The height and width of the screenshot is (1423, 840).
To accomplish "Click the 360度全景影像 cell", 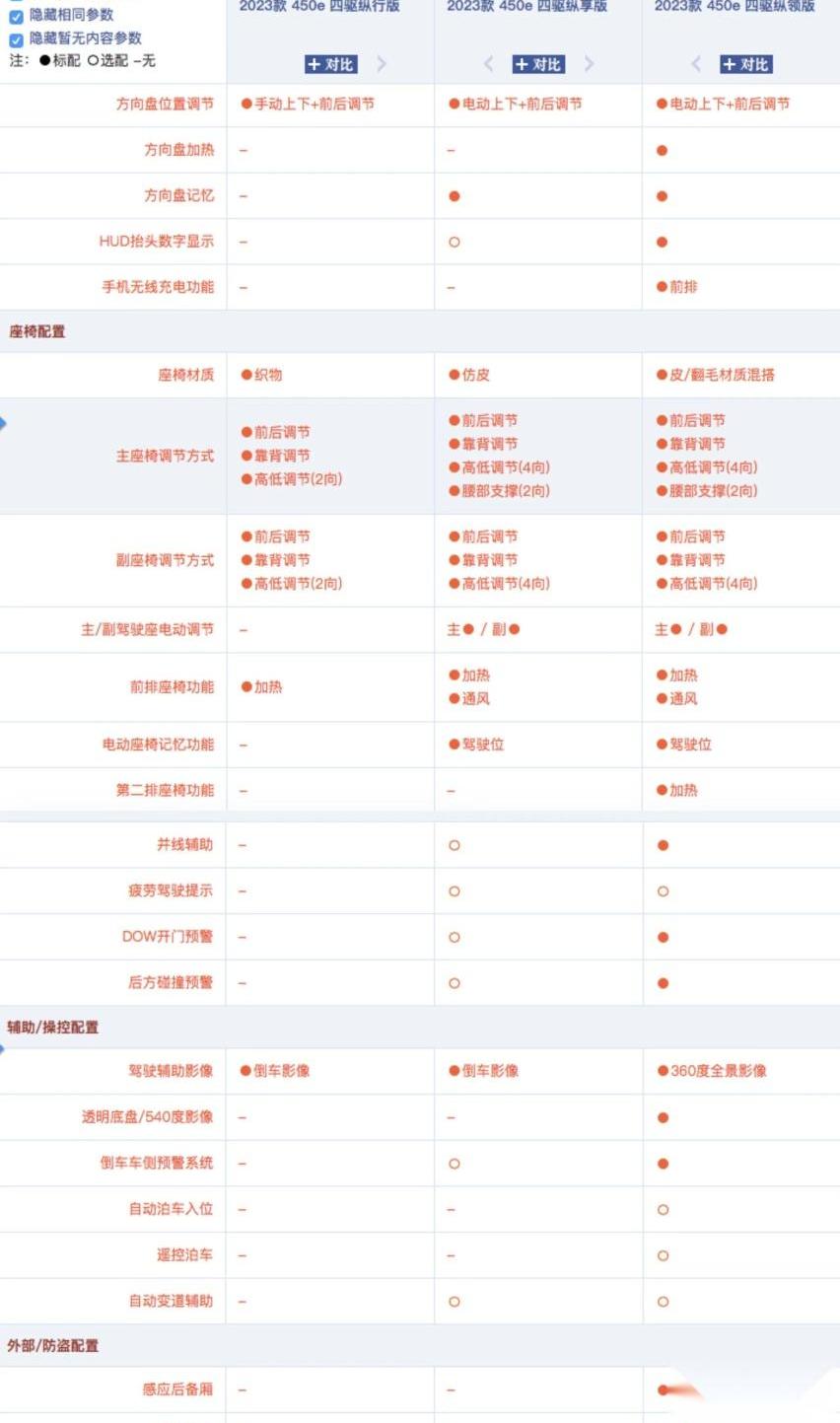I will click(712, 1071).
